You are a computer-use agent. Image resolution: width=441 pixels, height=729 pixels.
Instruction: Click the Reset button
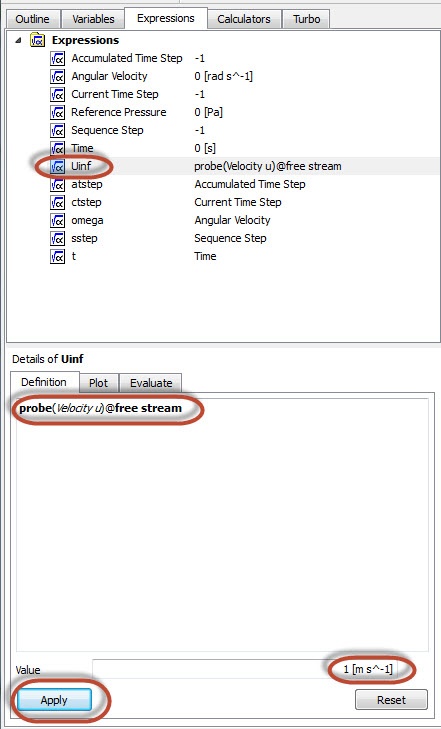[x=391, y=700]
